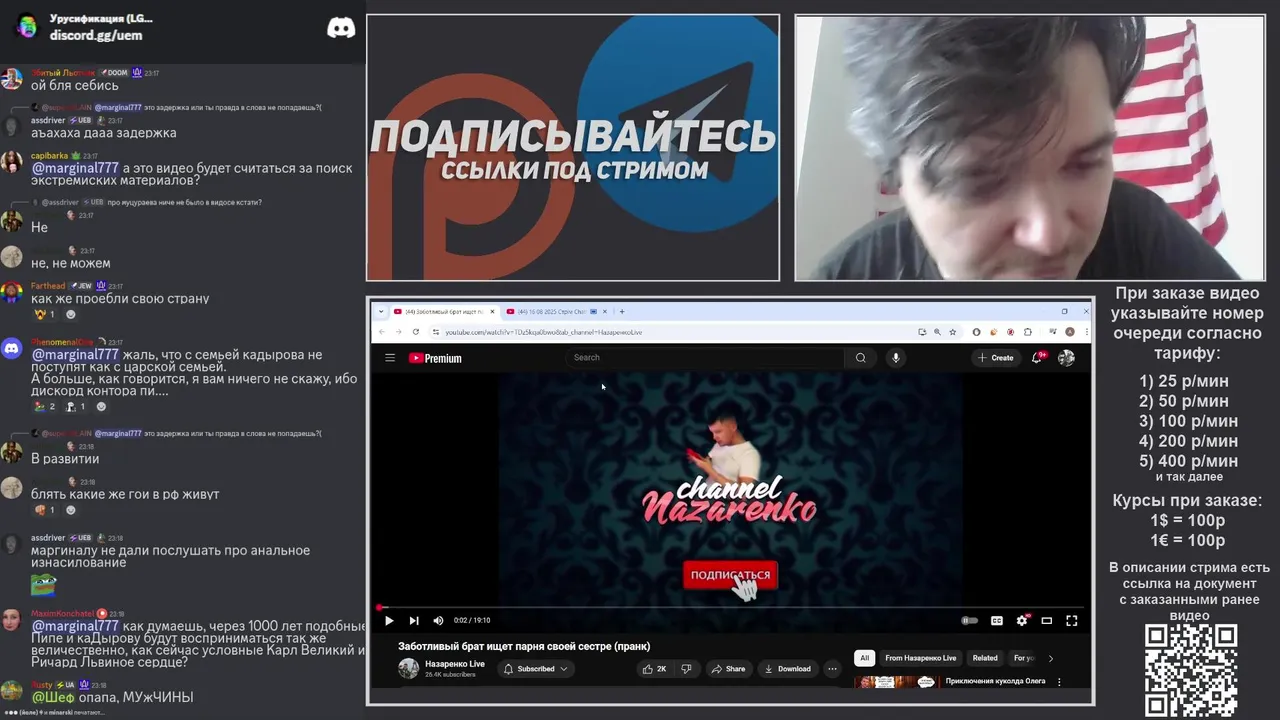
Task: Bookmark this page with the star
Action: click(x=952, y=332)
